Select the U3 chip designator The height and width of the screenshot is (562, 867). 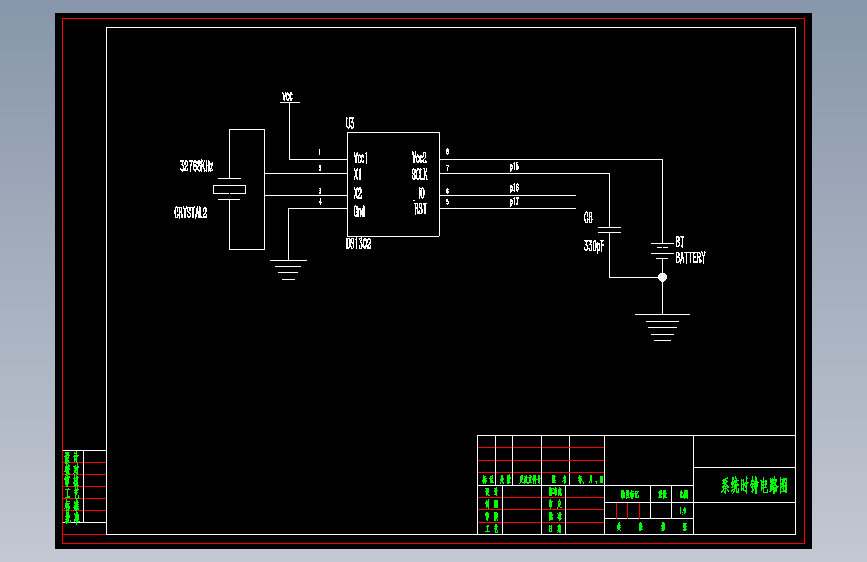(x=350, y=123)
